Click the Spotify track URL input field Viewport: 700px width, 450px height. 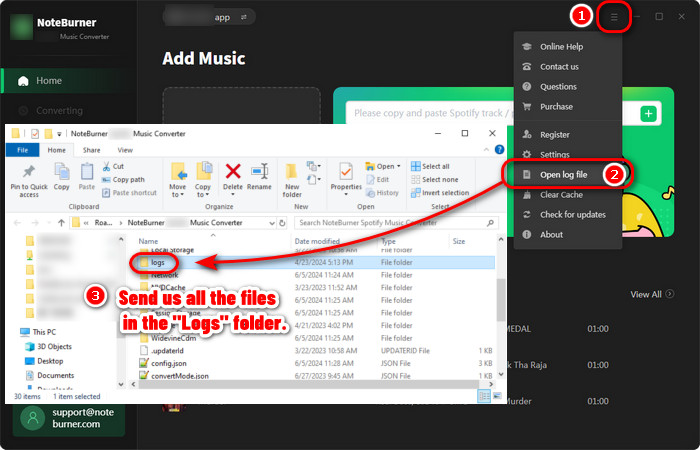coord(433,113)
